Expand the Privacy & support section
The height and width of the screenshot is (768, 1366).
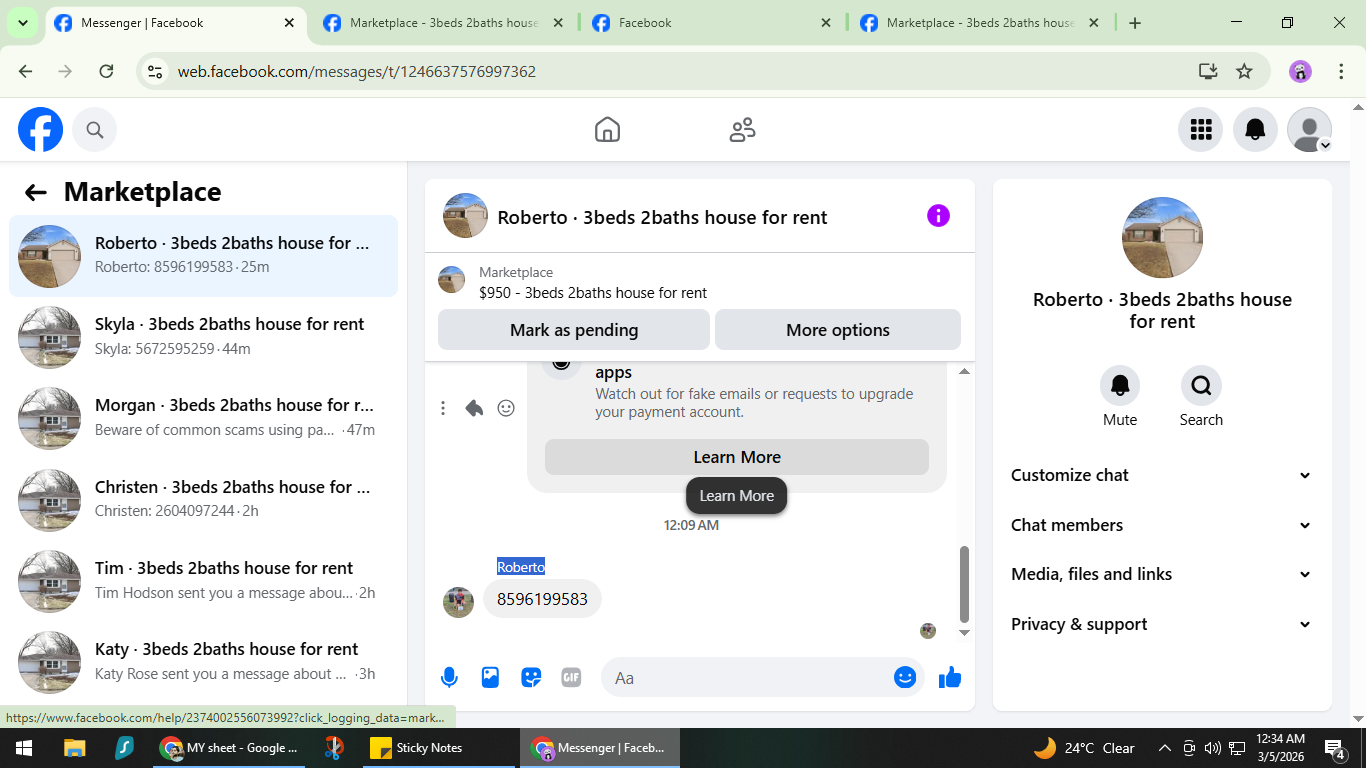(1162, 624)
